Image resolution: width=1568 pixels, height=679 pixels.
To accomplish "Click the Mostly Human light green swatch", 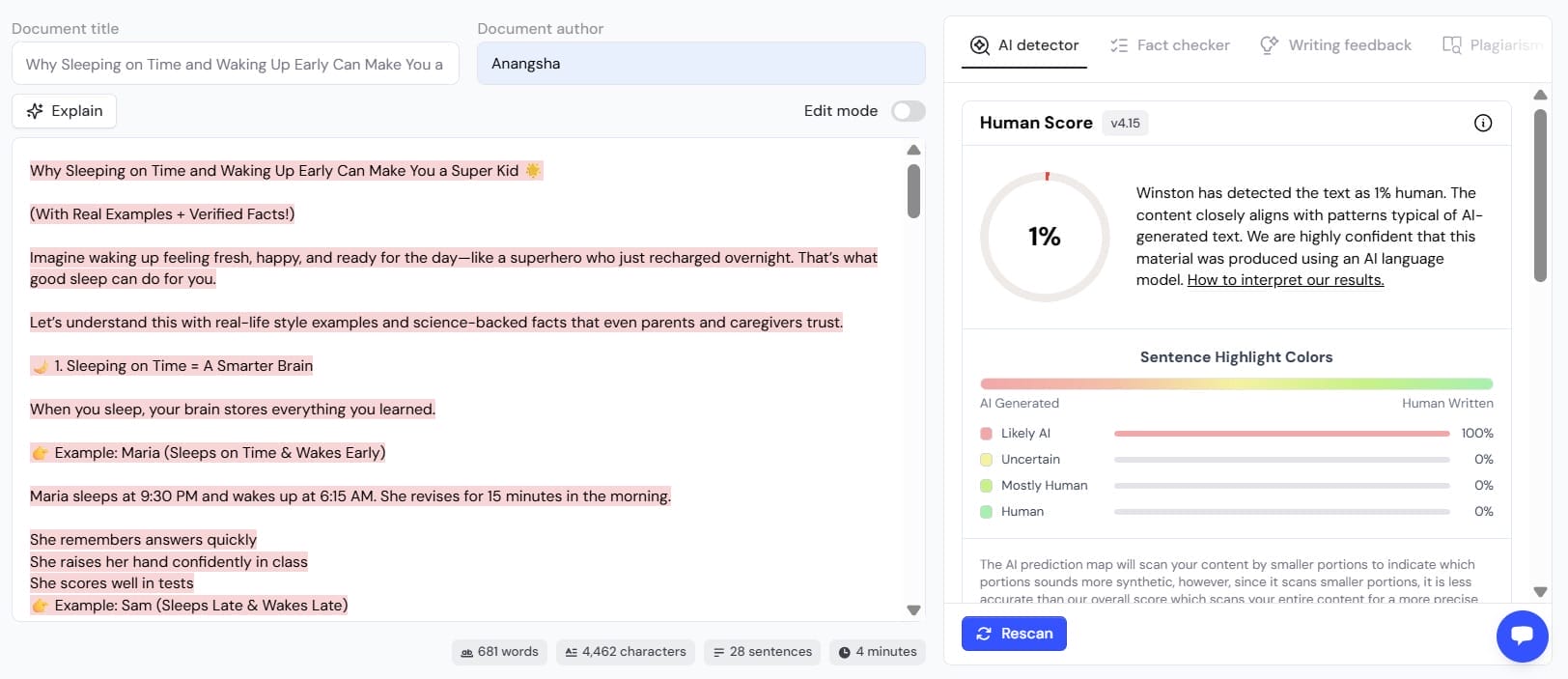I will click(986, 486).
